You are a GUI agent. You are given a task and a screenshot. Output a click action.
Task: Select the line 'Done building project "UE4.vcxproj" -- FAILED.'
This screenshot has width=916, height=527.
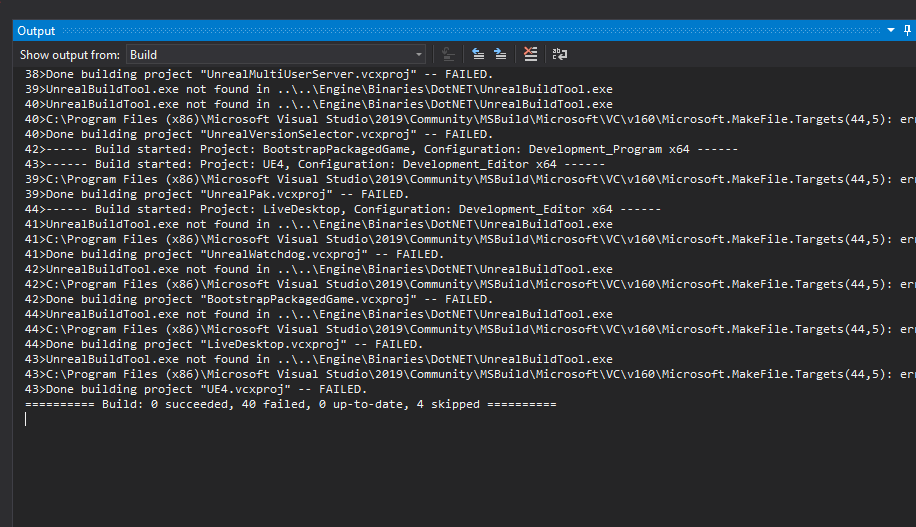tap(196, 389)
